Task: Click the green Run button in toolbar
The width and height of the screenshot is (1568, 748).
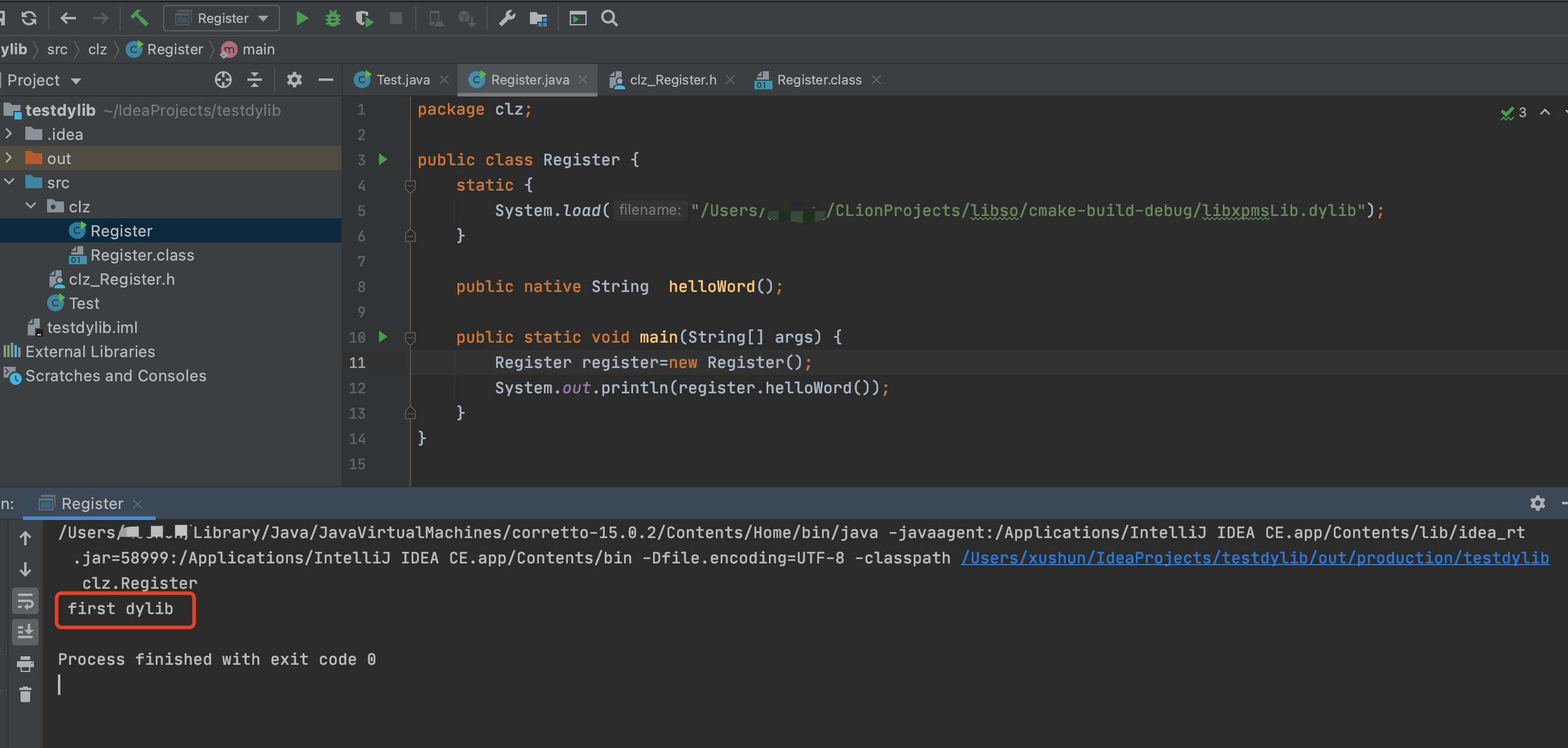Action: [301, 18]
